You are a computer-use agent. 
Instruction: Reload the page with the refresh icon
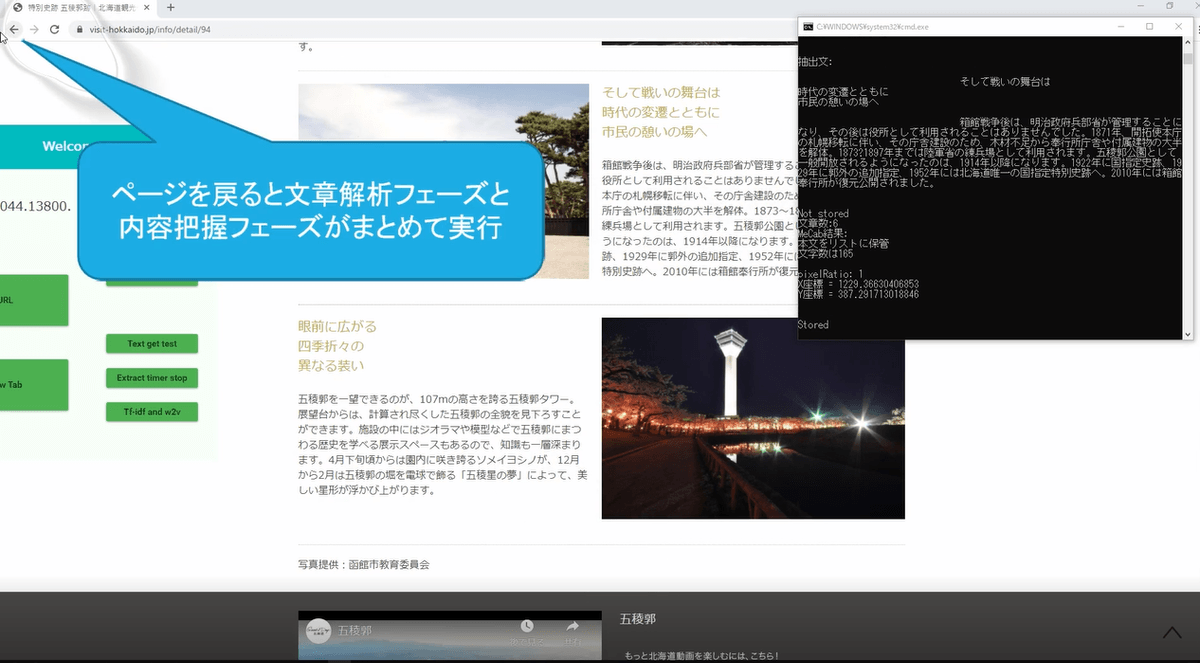[x=54, y=30]
